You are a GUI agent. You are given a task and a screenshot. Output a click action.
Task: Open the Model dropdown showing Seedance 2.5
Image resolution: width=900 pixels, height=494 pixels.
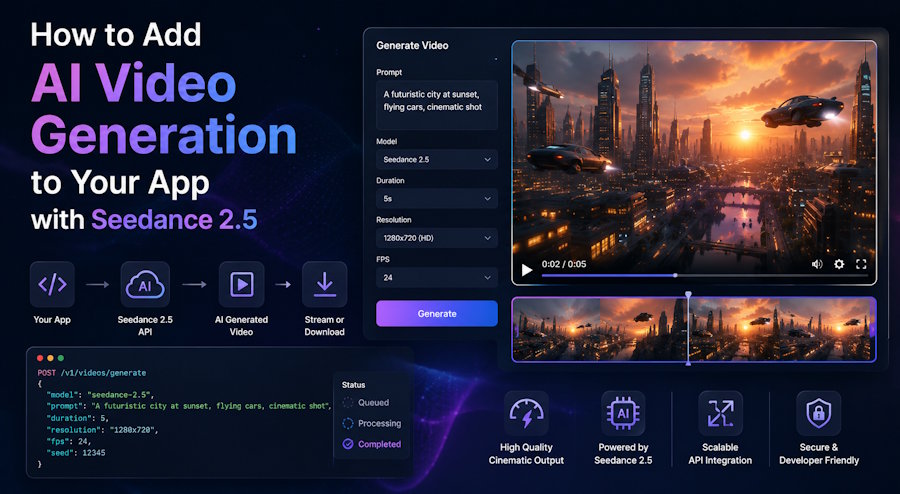[437, 160]
